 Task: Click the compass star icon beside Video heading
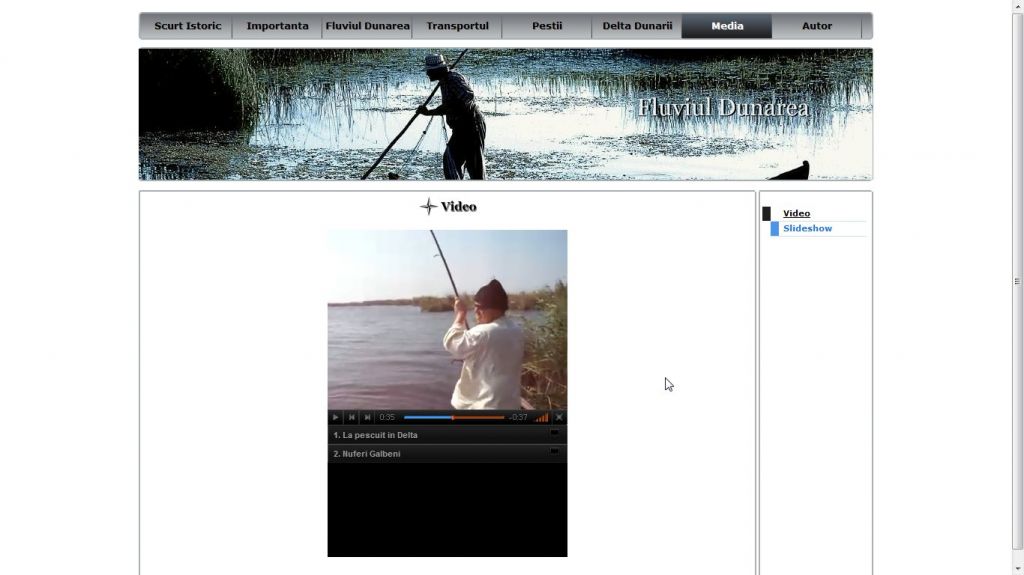pyautogui.click(x=428, y=207)
